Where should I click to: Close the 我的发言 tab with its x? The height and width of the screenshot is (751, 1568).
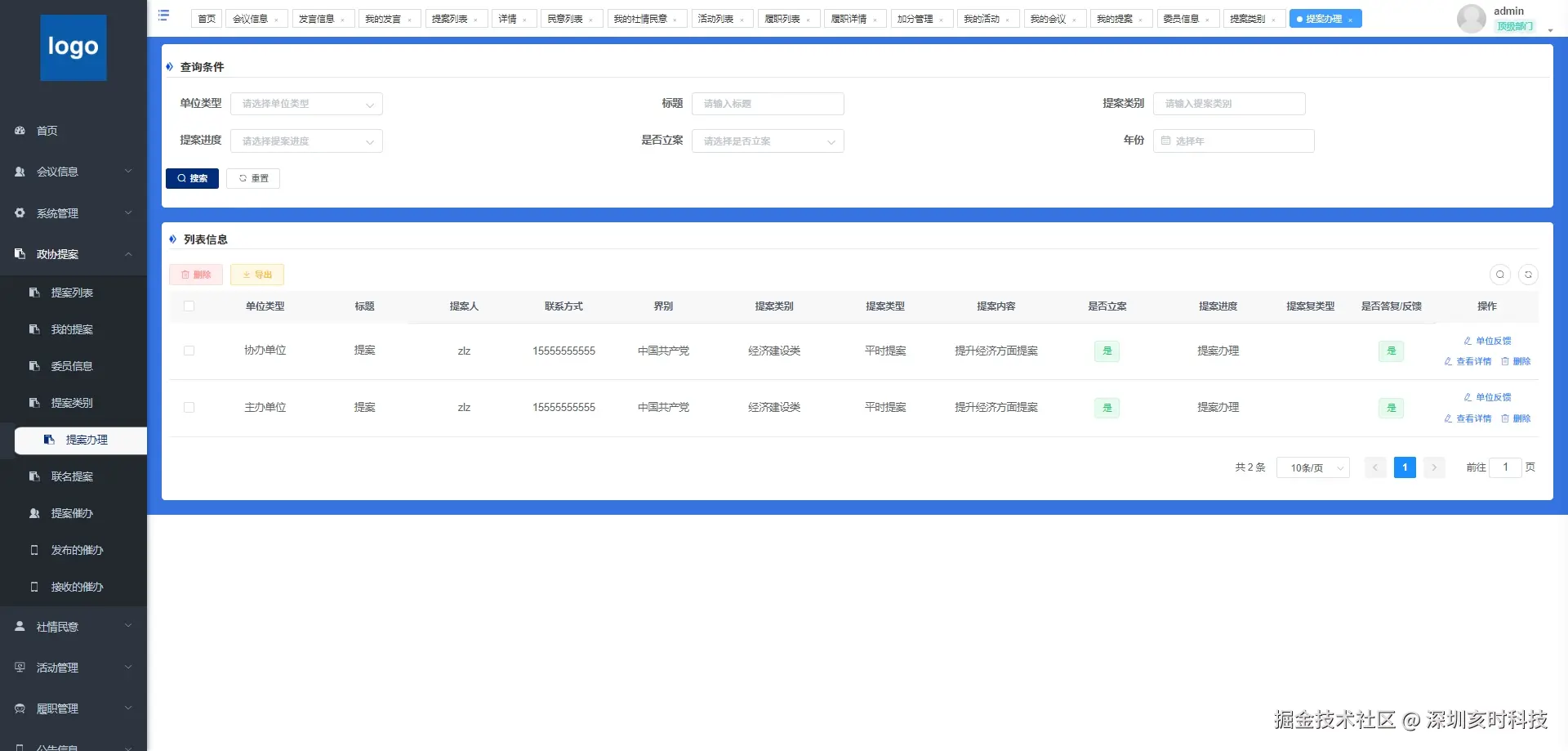pos(409,20)
